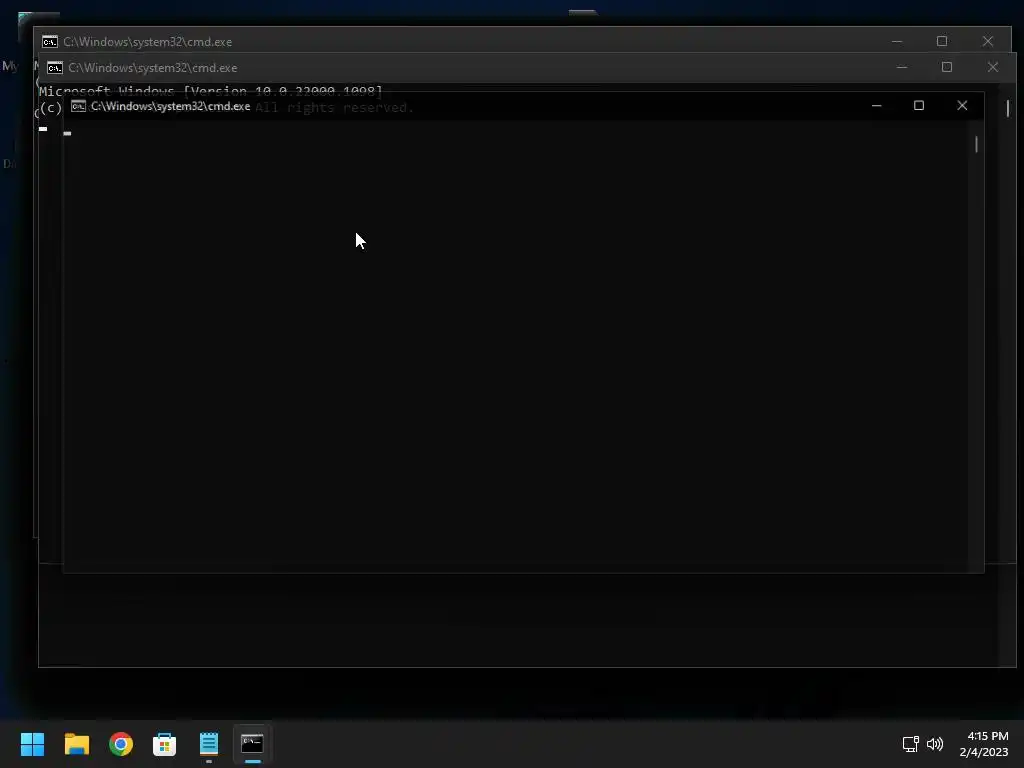Screen dimensions: 1024x768
Task: Select the front window title C:\Windows\system32\cmd.exe
Action: [x=170, y=106]
